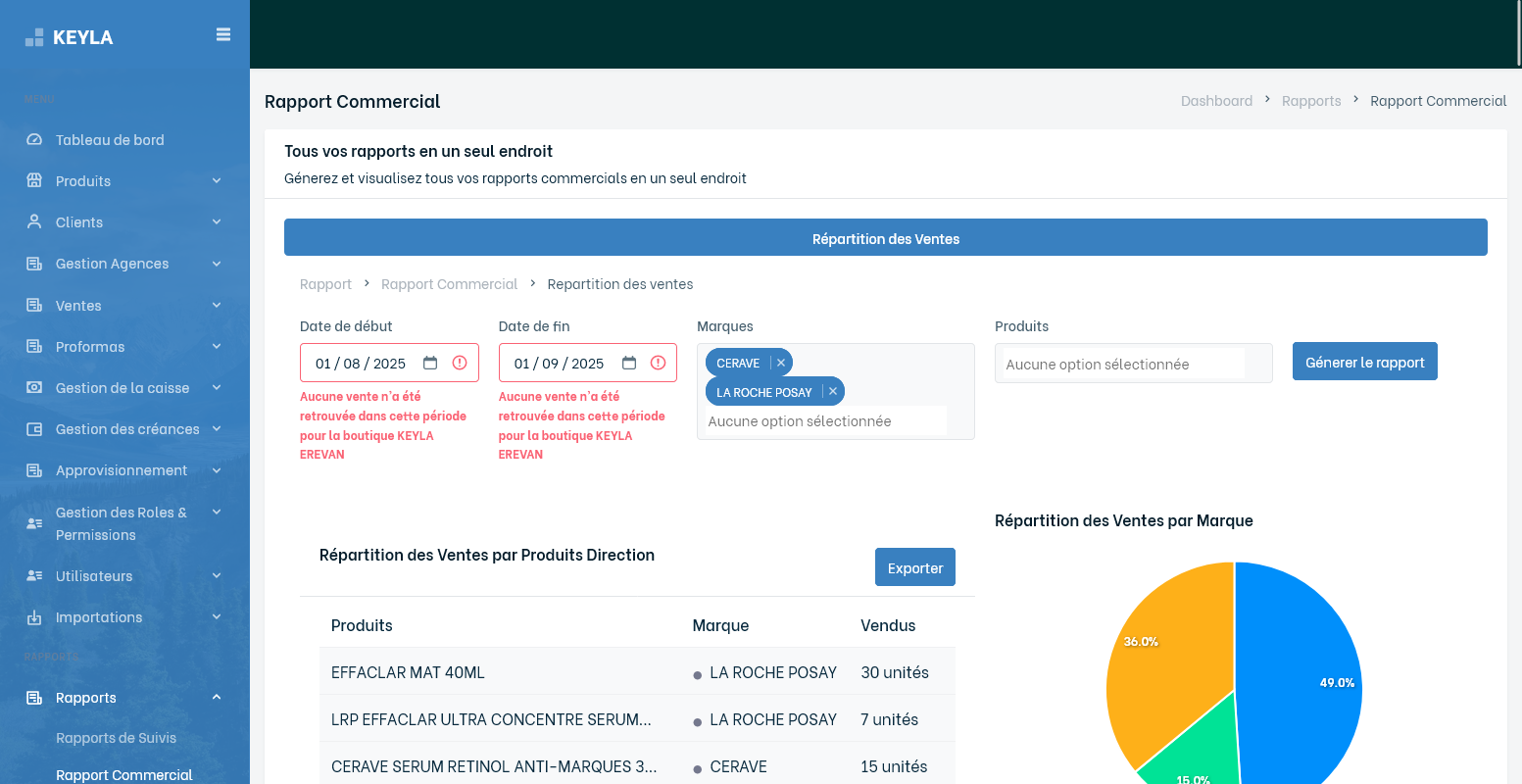Expand the Ventes submenu chevron
This screenshot has width=1522, height=784.
[217, 305]
